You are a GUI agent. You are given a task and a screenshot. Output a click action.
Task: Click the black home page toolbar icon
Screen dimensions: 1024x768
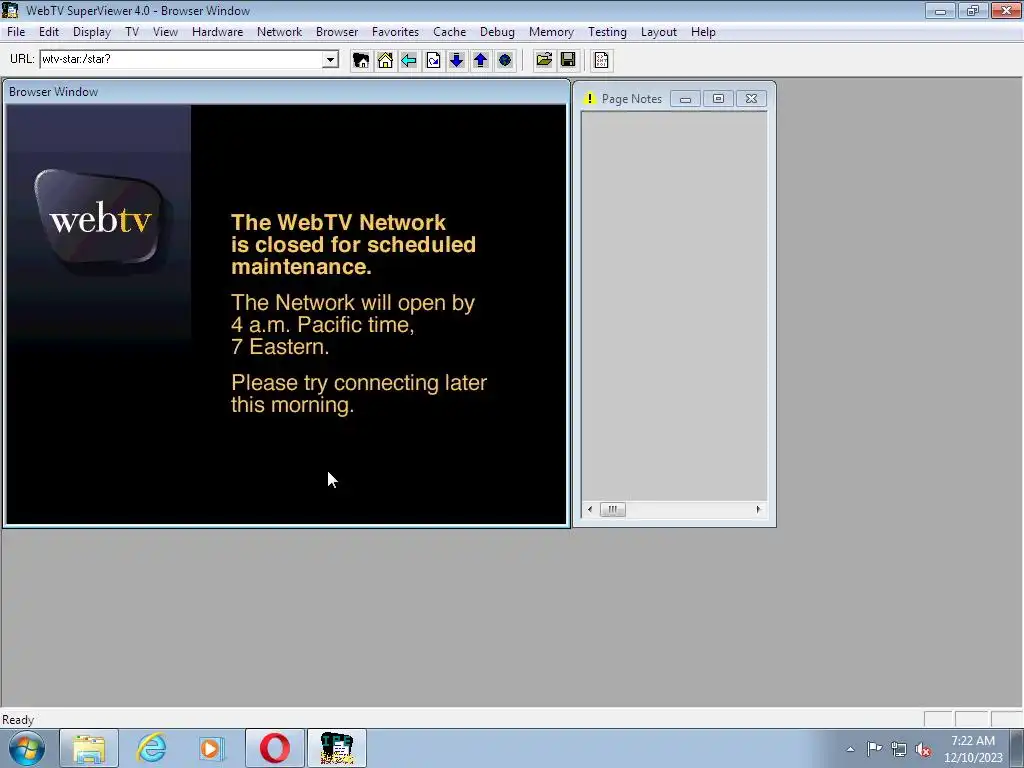(360, 60)
